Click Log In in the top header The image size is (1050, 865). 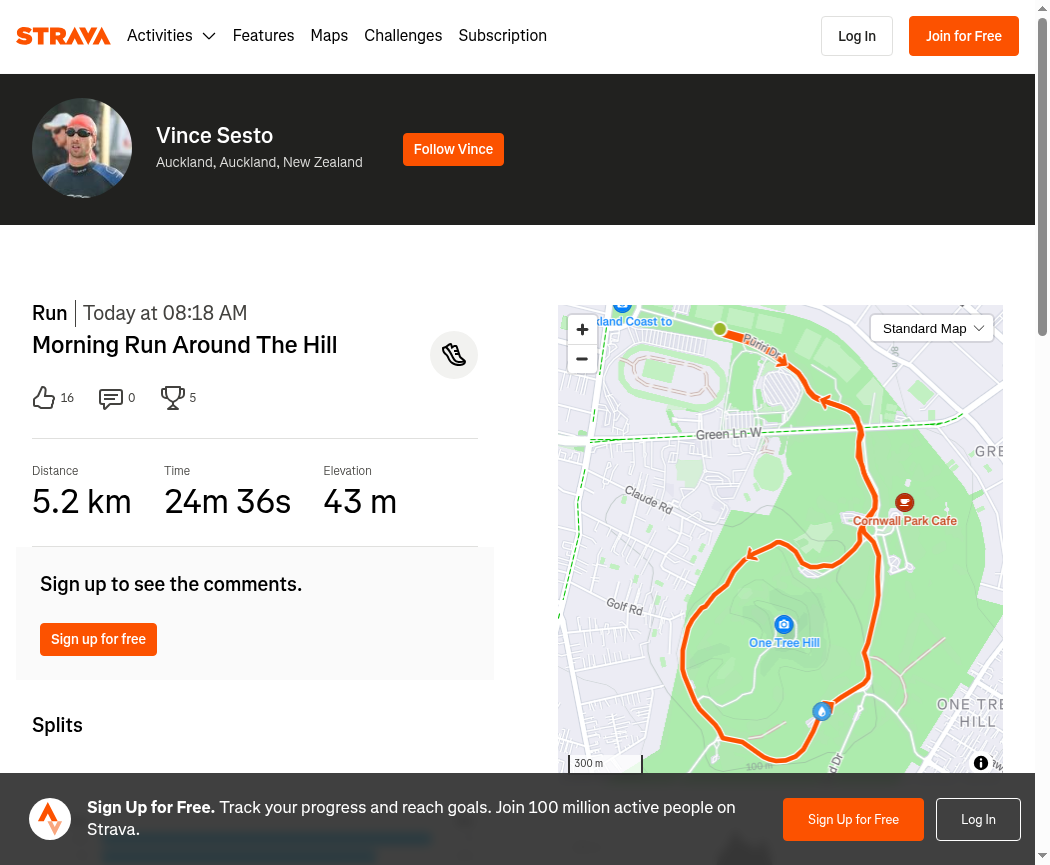[856, 36]
